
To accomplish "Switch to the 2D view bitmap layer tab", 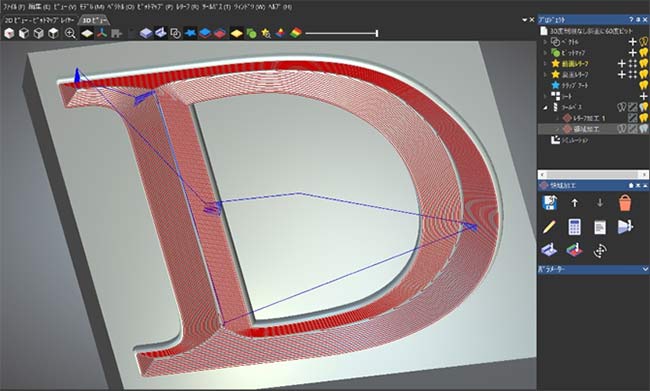I will click(x=39, y=20).
